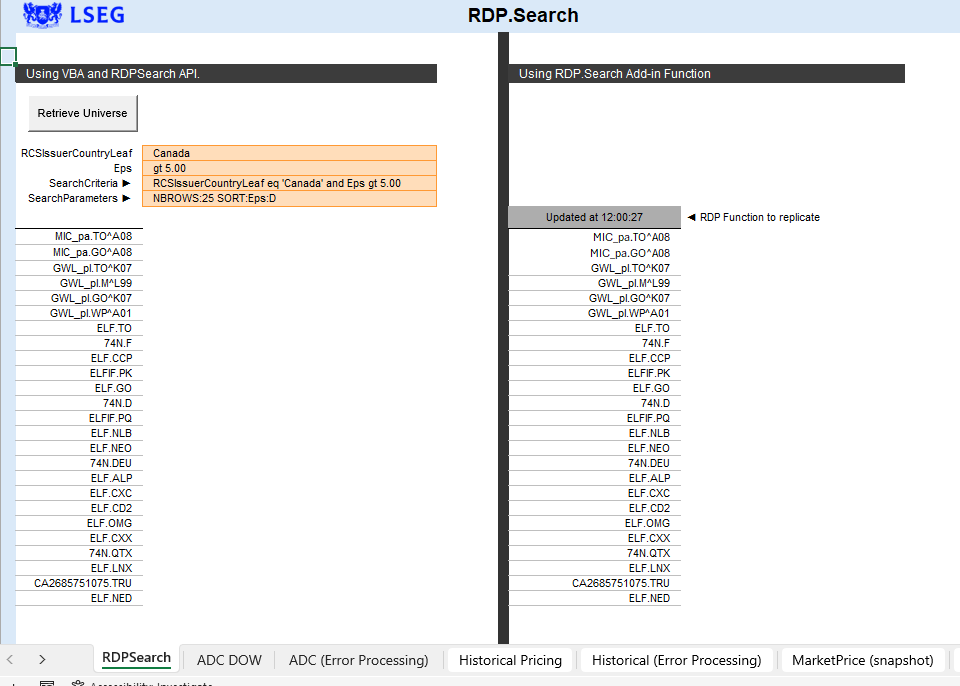Image resolution: width=960 pixels, height=686 pixels.
Task: Select GWL_pl.M^L99 in the Add-in Function results
Action: coord(594,283)
